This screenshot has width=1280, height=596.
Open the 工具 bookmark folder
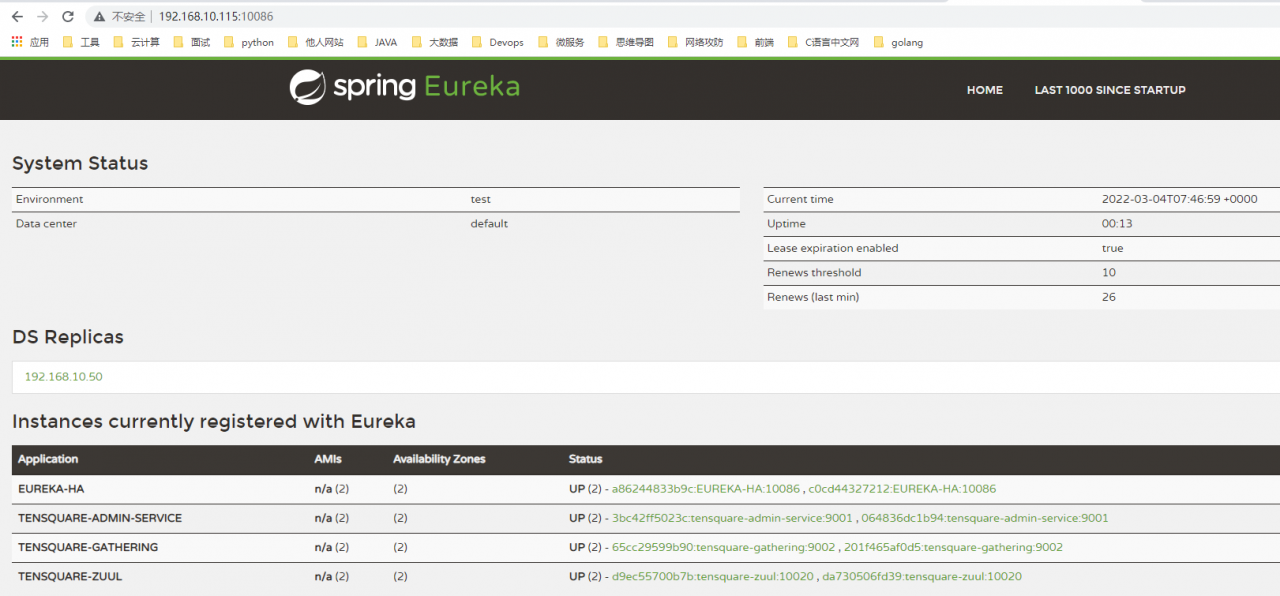point(81,42)
